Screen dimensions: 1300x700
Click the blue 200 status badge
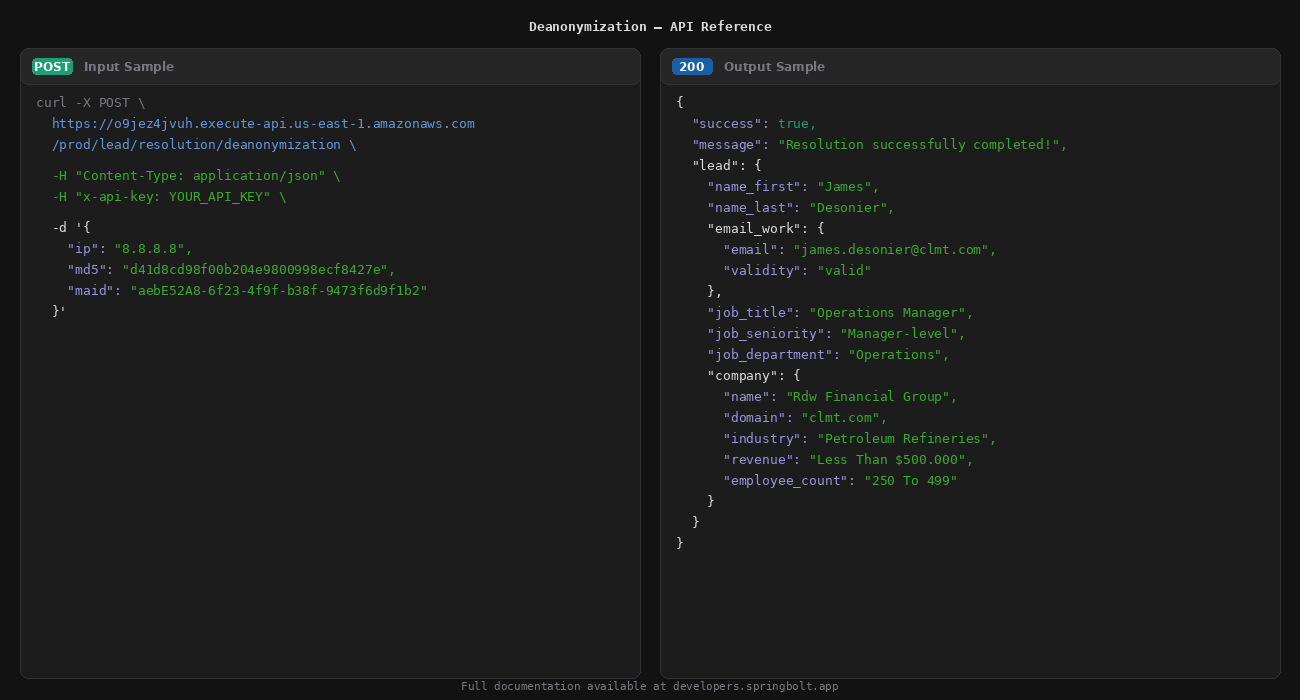(692, 67)
